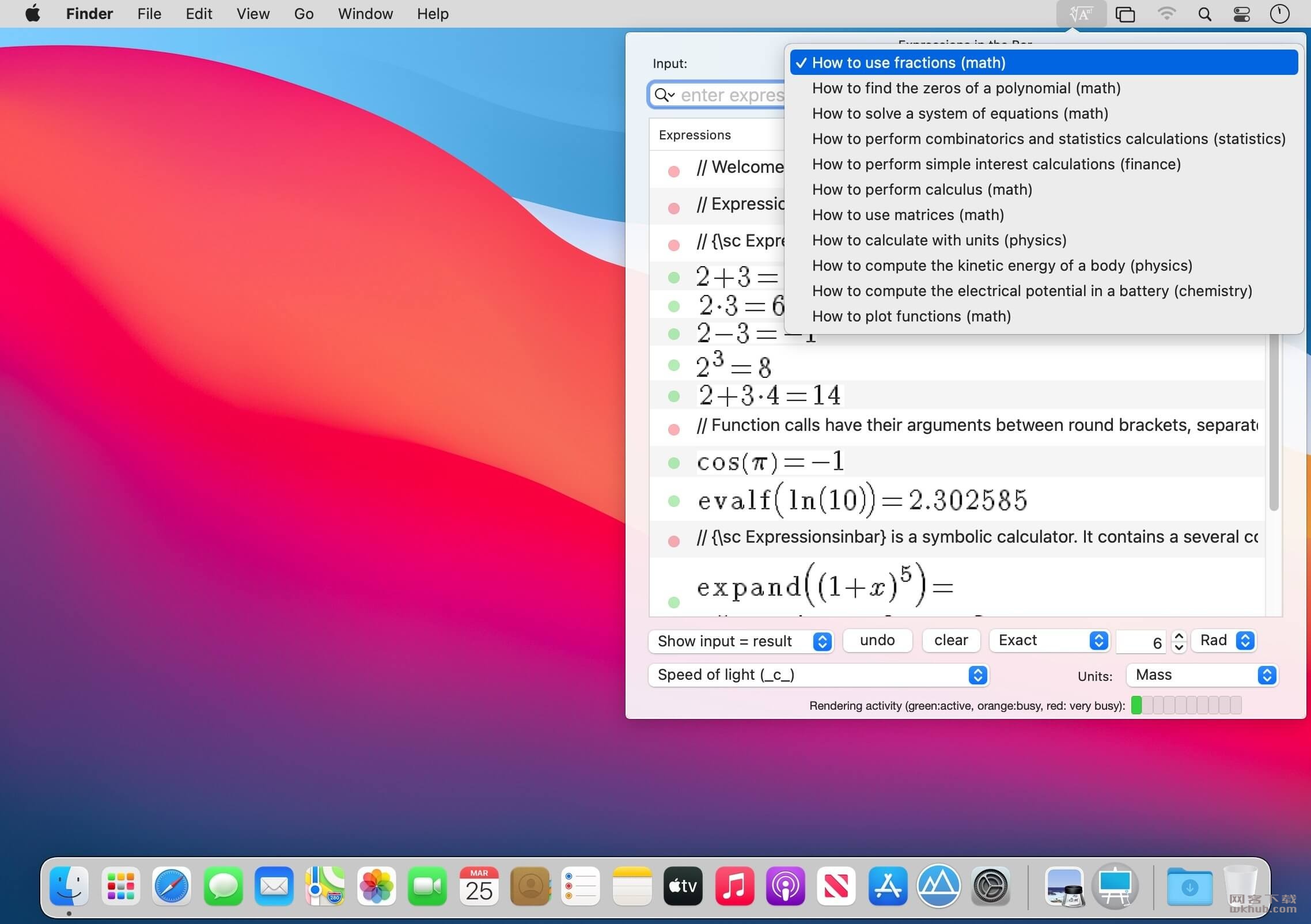The height and width of the screenshot is (924, 1311).
Task: Toggle the dot next to 2³=8
Action: (673, 365)
